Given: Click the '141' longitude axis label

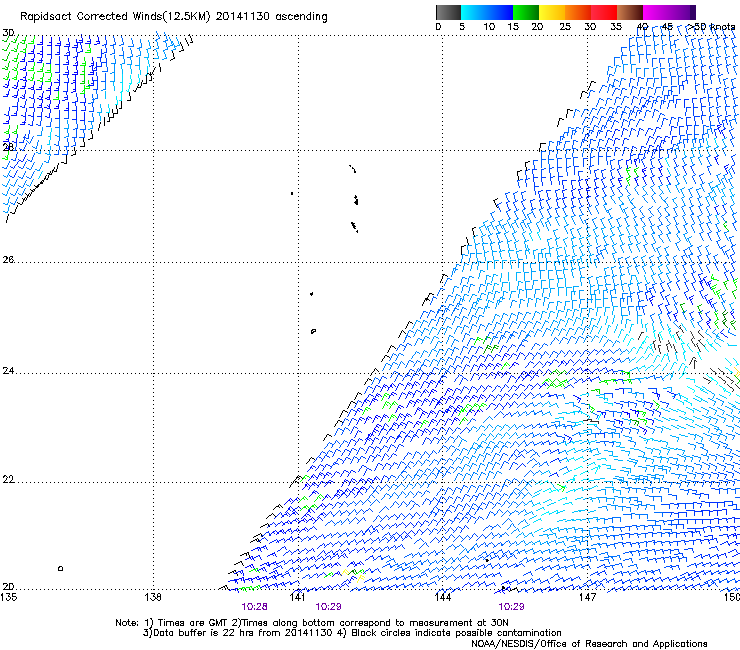Looking at the screenshot, I should coord(298,597).
